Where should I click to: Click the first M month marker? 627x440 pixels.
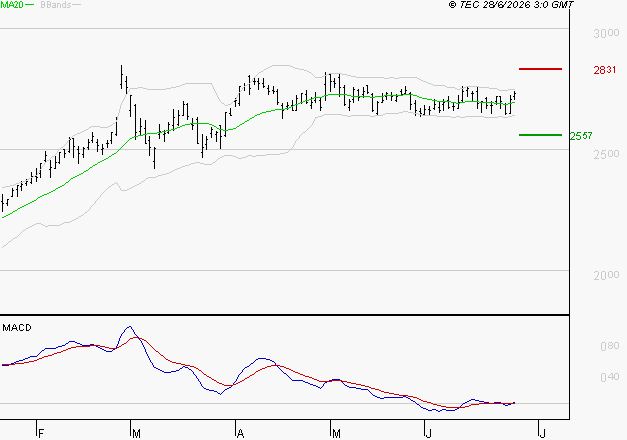(136, 434)
